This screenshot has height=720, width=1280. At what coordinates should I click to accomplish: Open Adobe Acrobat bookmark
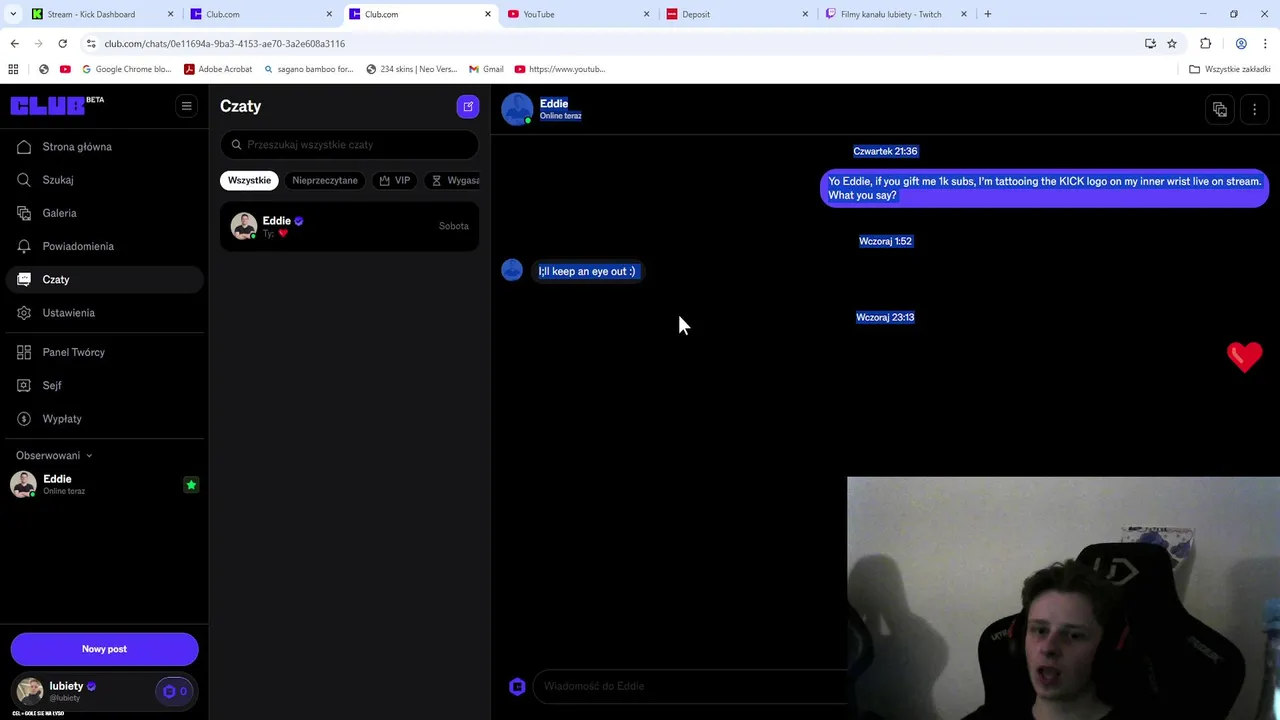218,69
